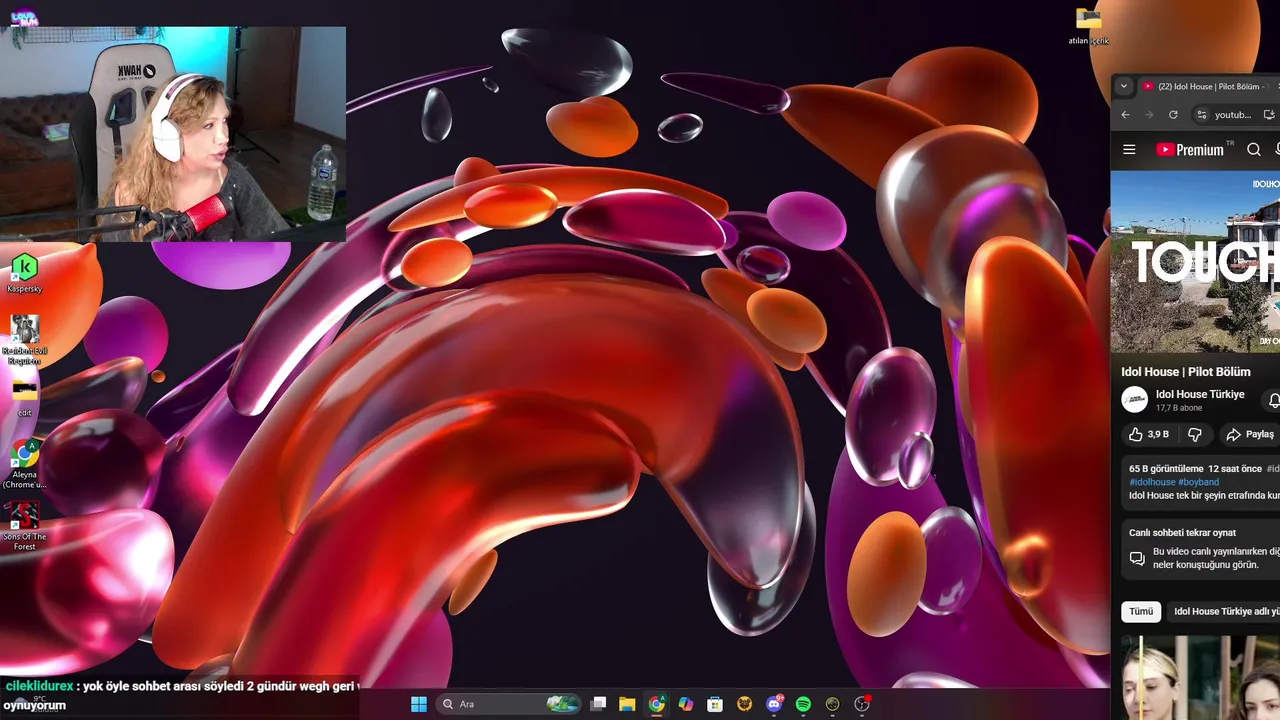Open OBS Studio from the taskbar

click(862, 704)
